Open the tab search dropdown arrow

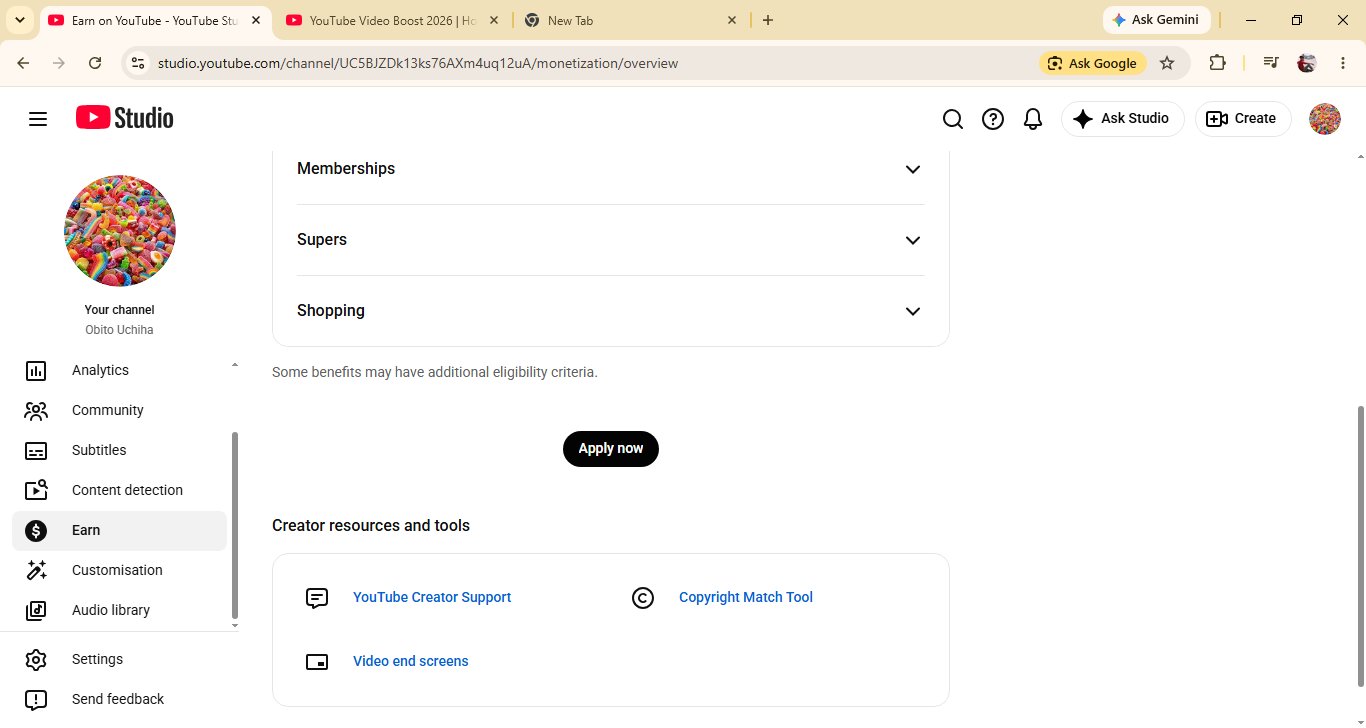pyautogui.click(x=19, y=20)
